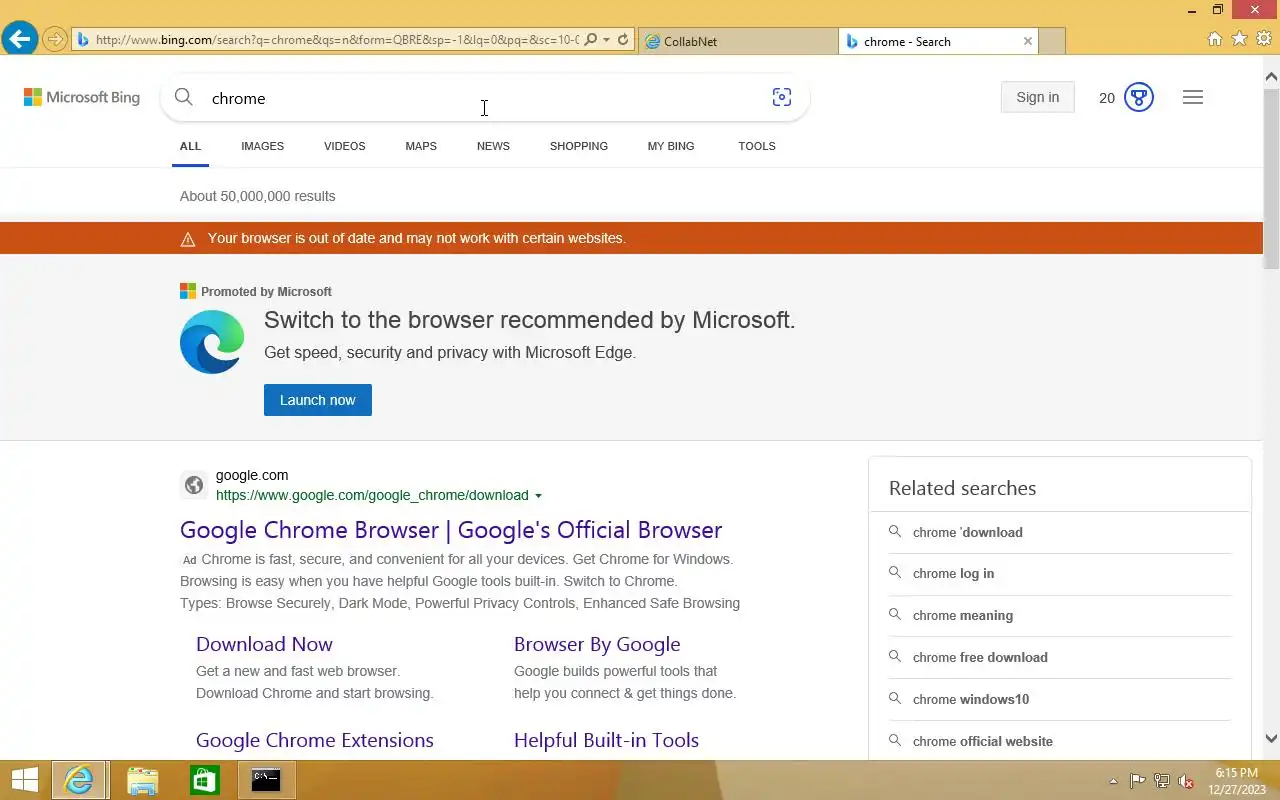The width and height of the screenshot is (1280, 800).
Task: Expand the google.com URL dropdown arrow
Action: coord(538,496)
